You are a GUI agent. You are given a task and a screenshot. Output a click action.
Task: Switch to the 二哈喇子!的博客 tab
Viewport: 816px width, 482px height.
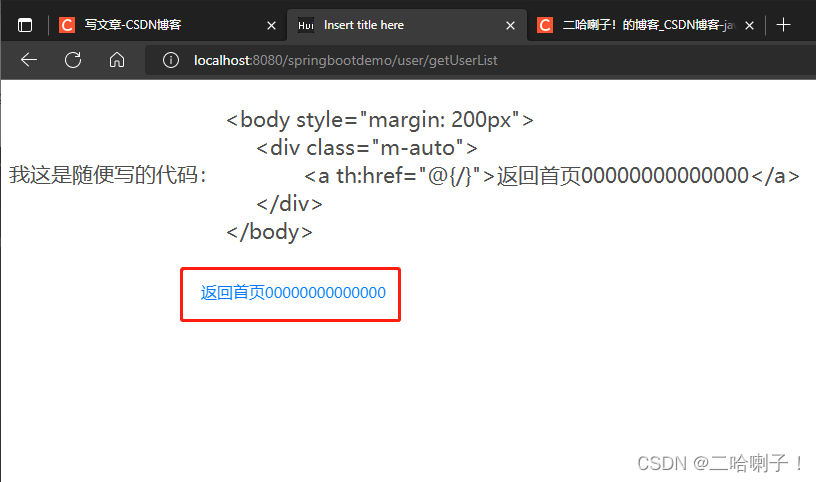[645, 25]
